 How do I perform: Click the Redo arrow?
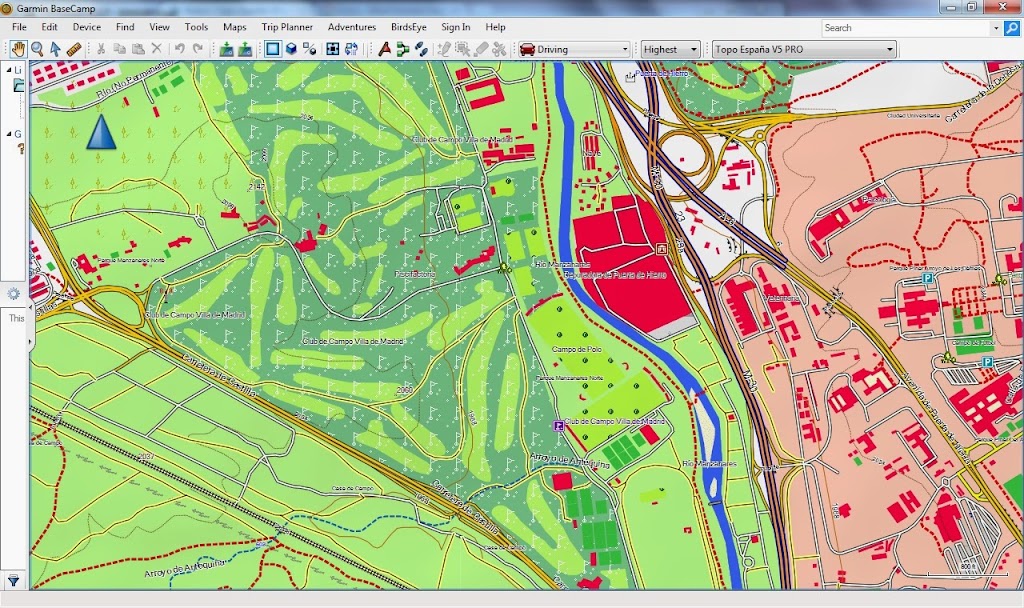pos(198,49)
